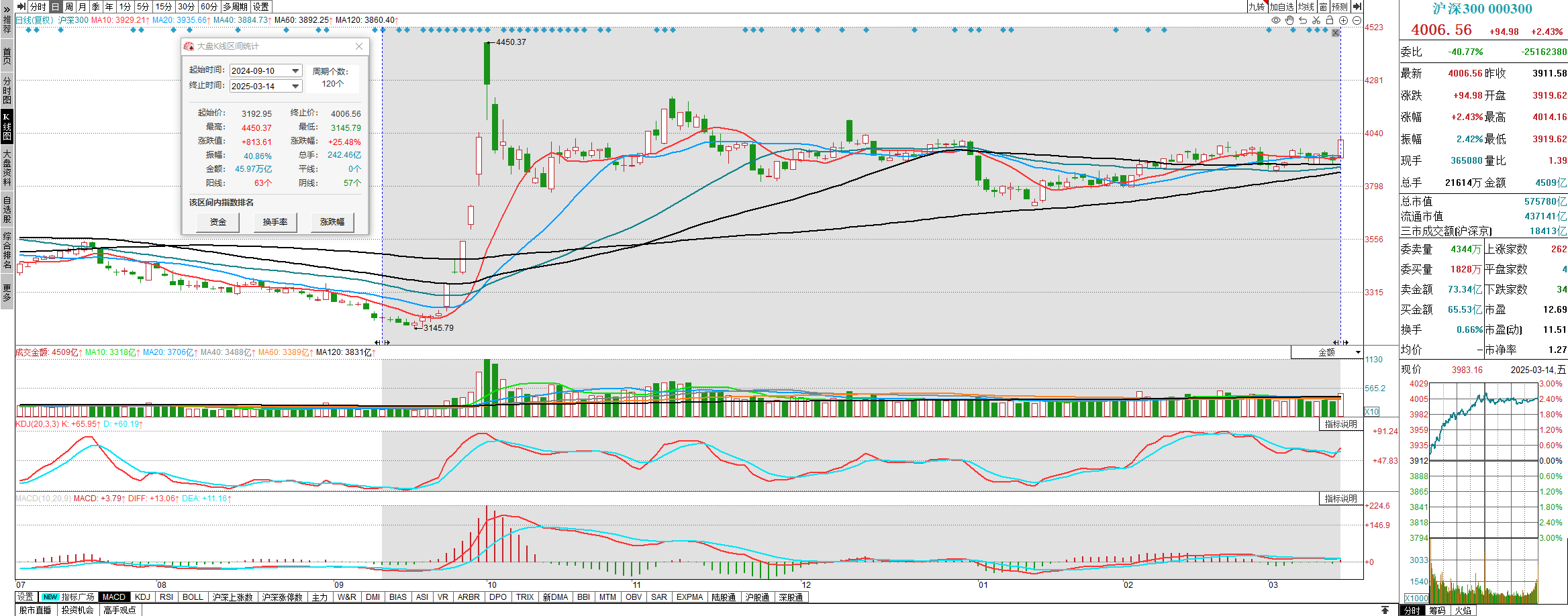Screen dimensions: 1568x616
Task: Click the 窗 window button
Action: [x=1323, y=7]
